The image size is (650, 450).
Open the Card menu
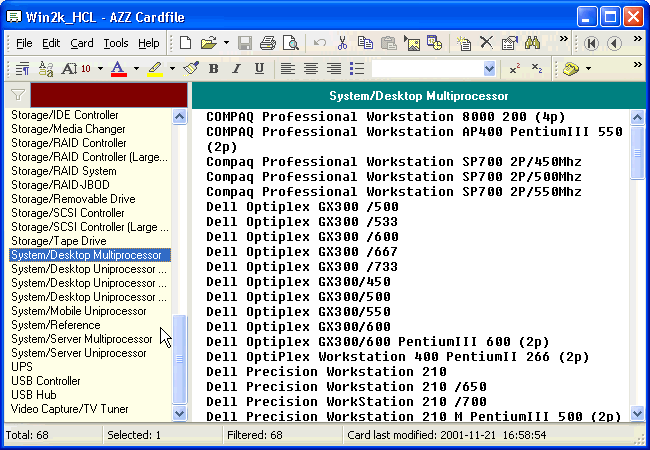click(82, 43)
